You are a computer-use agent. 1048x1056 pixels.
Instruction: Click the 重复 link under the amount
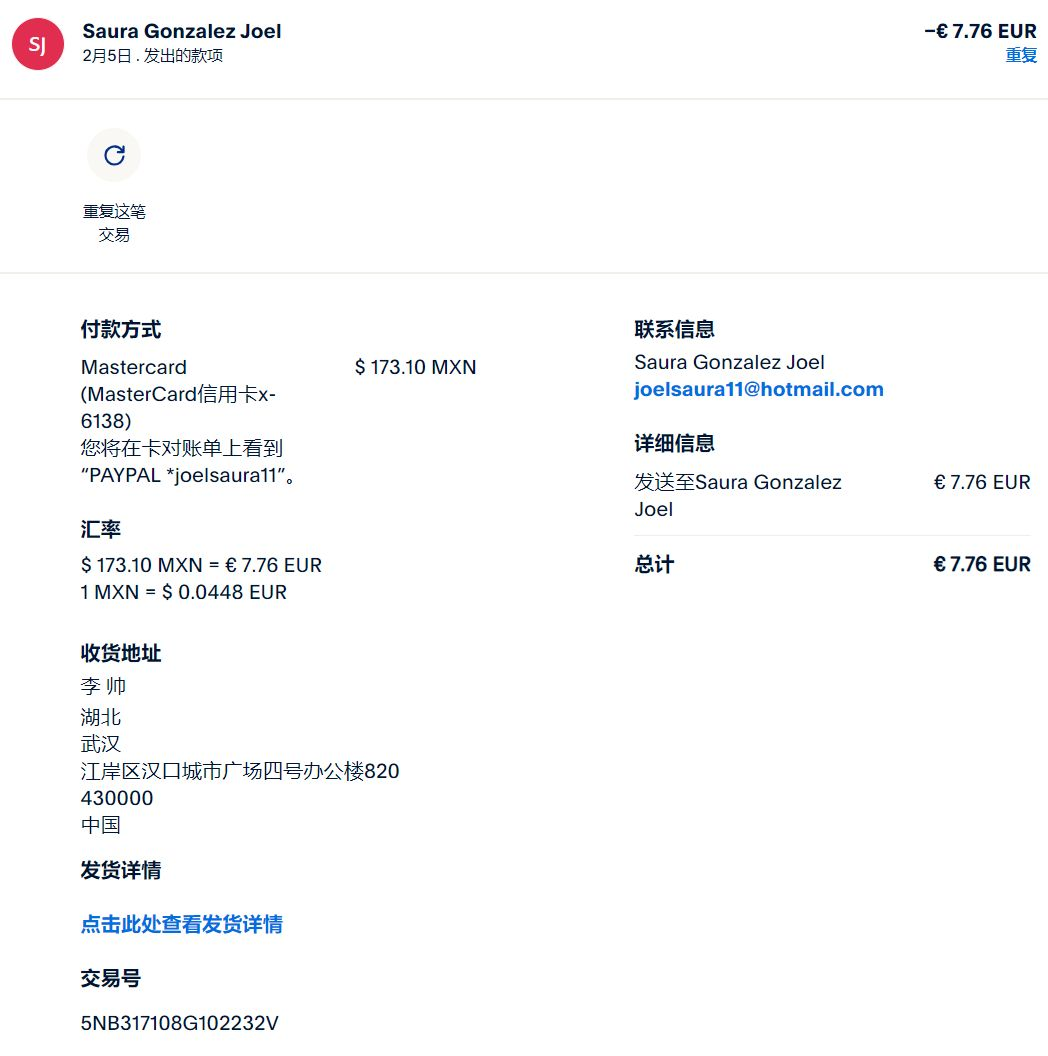pyautogui.click(x=1020, y=55)
